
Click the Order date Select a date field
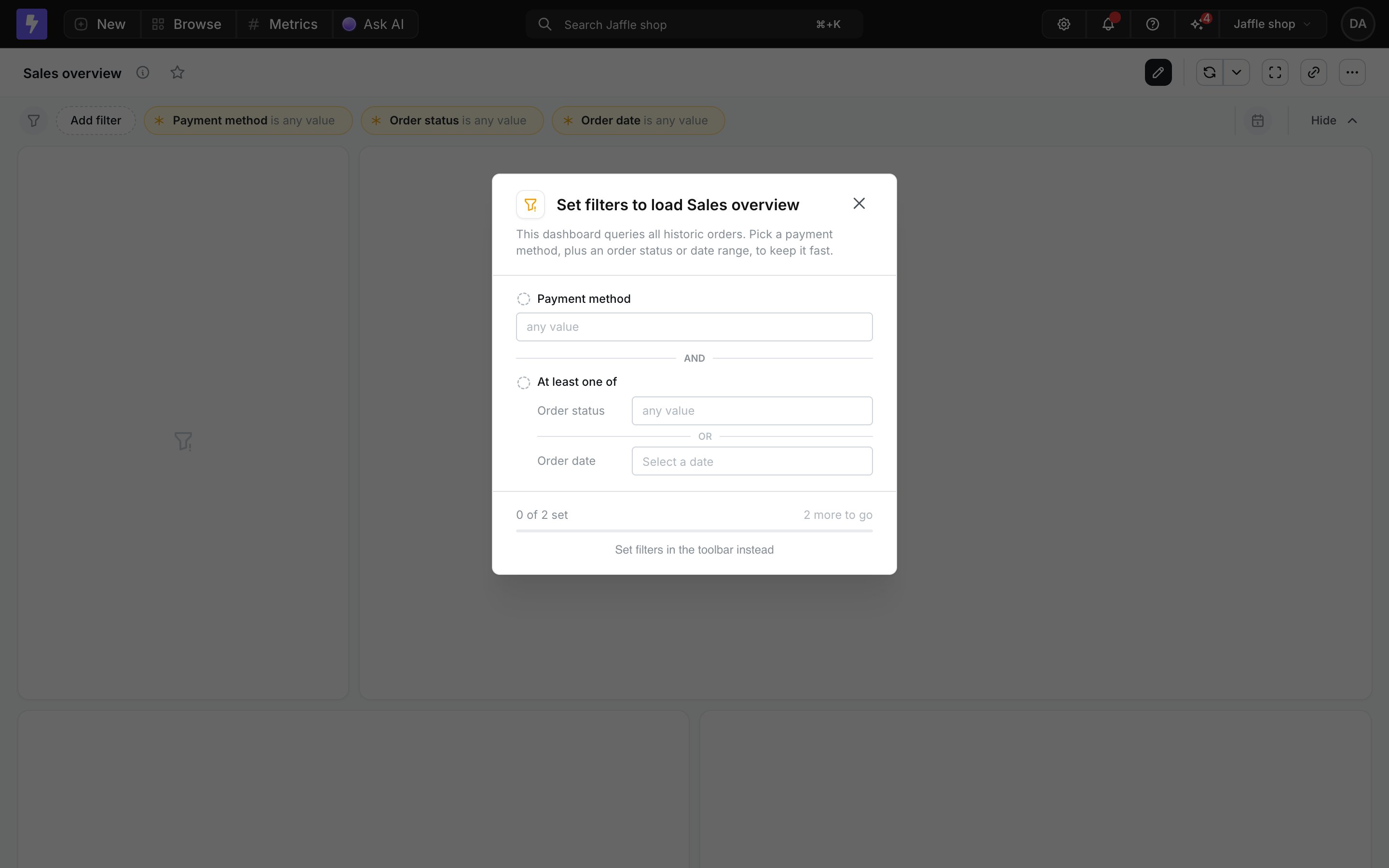[x=752, y=461]
